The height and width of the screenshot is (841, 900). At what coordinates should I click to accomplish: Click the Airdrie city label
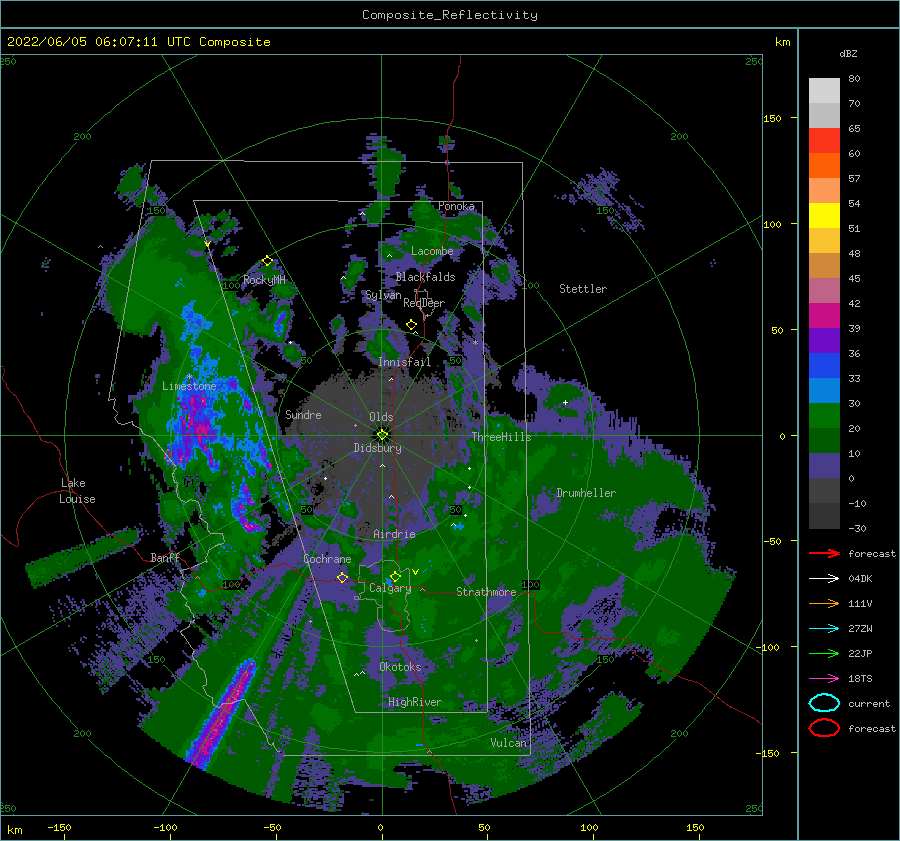click(x=394, y=534)
